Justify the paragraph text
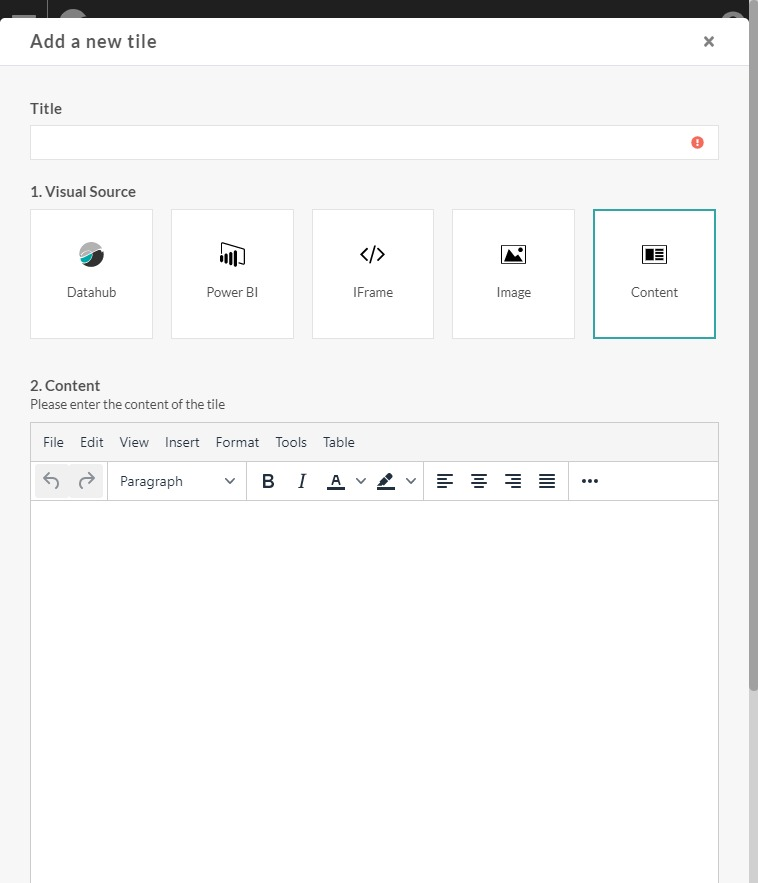Screen dimensions: 758x883 point(547,481)
